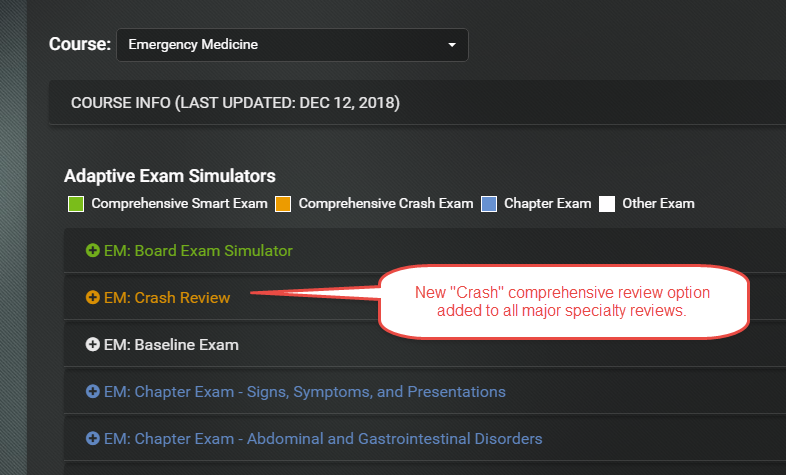Open the Course dropdown arrow

point(452,45)
